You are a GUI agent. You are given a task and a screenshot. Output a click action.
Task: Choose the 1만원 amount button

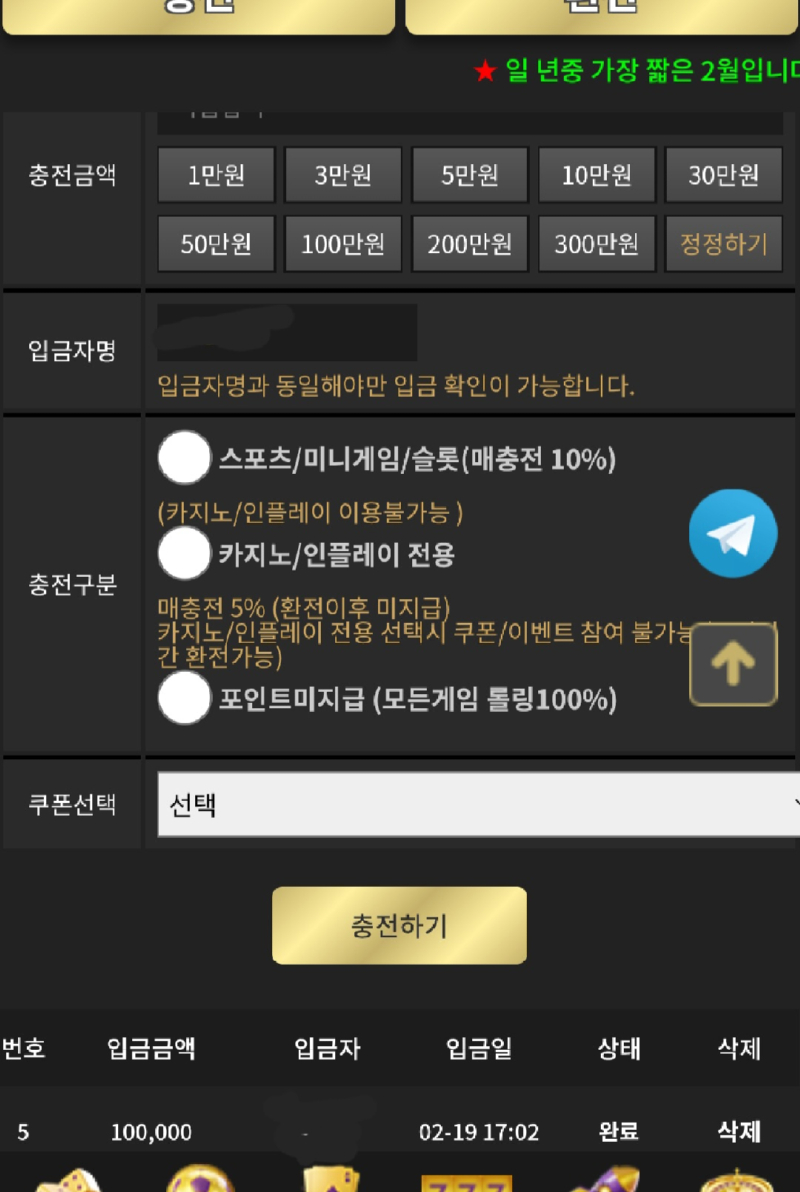[216, 175]
